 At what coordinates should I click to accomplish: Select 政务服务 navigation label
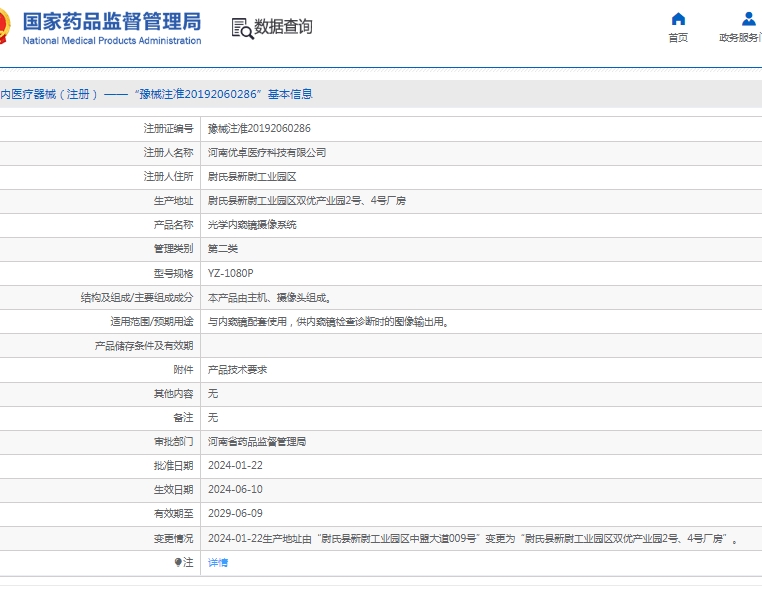point(740,38)
